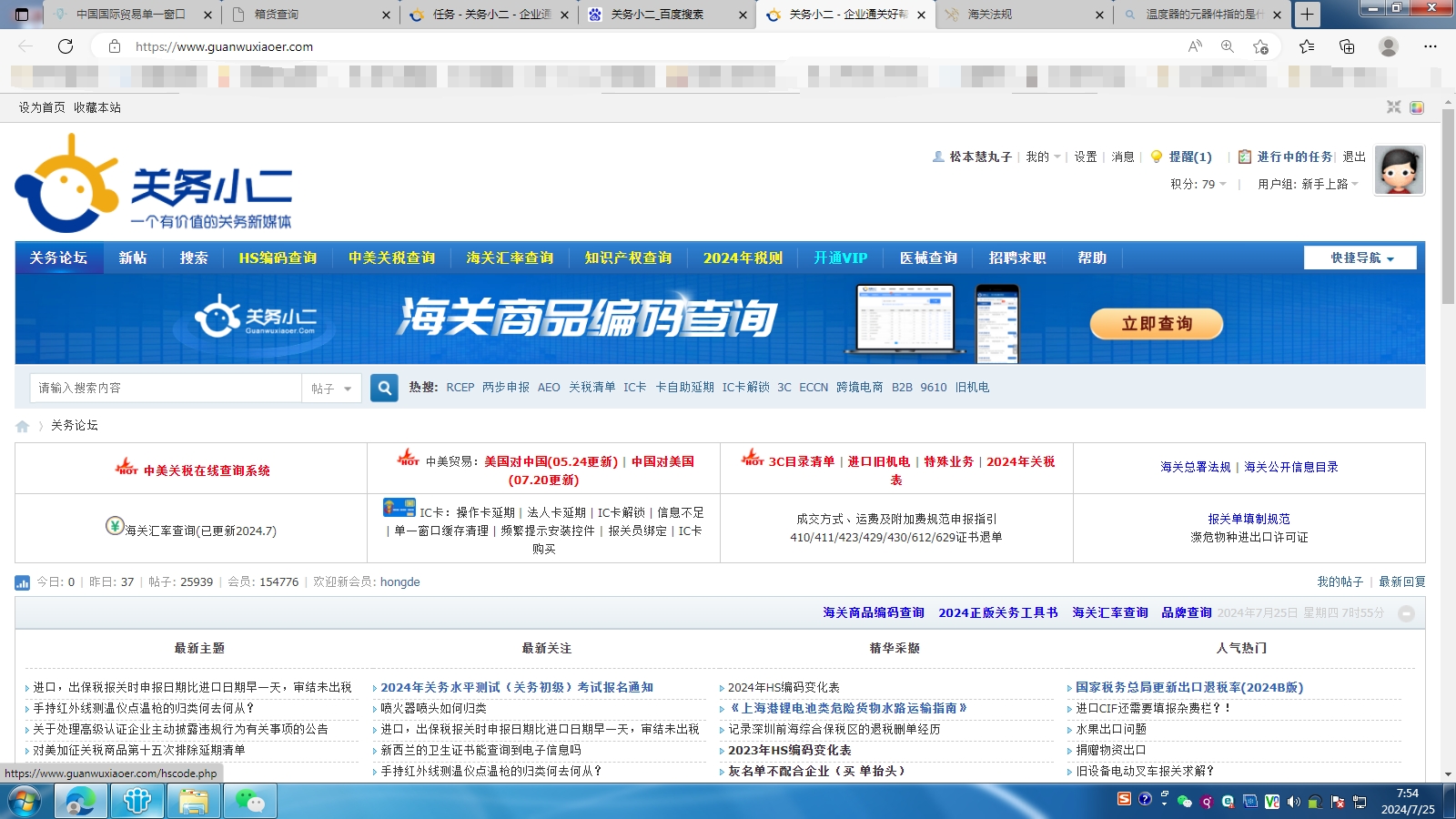The height and width of the screenshot is (819, 1456).
Task: Click 退出 logout link
Action: coord(1354,157)
